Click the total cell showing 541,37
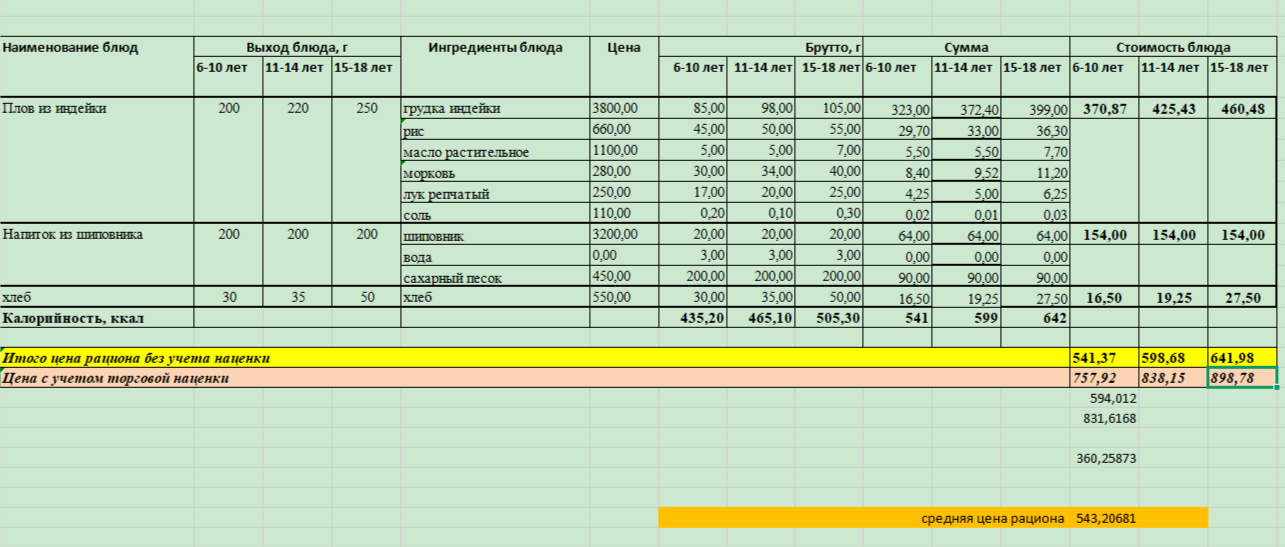 pyautogui.click(x=1103, y=357)
